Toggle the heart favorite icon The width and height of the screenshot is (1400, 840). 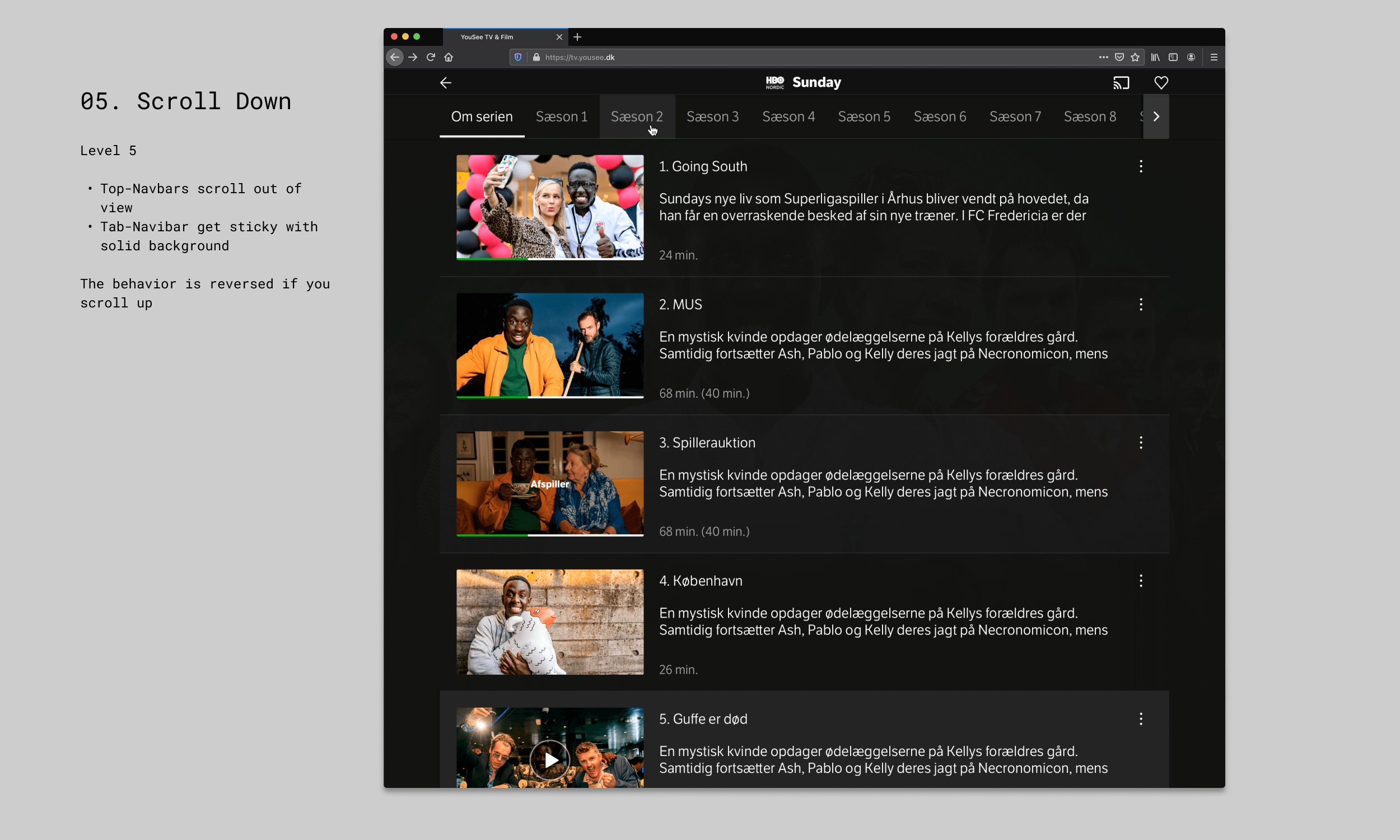[1161, 83]
